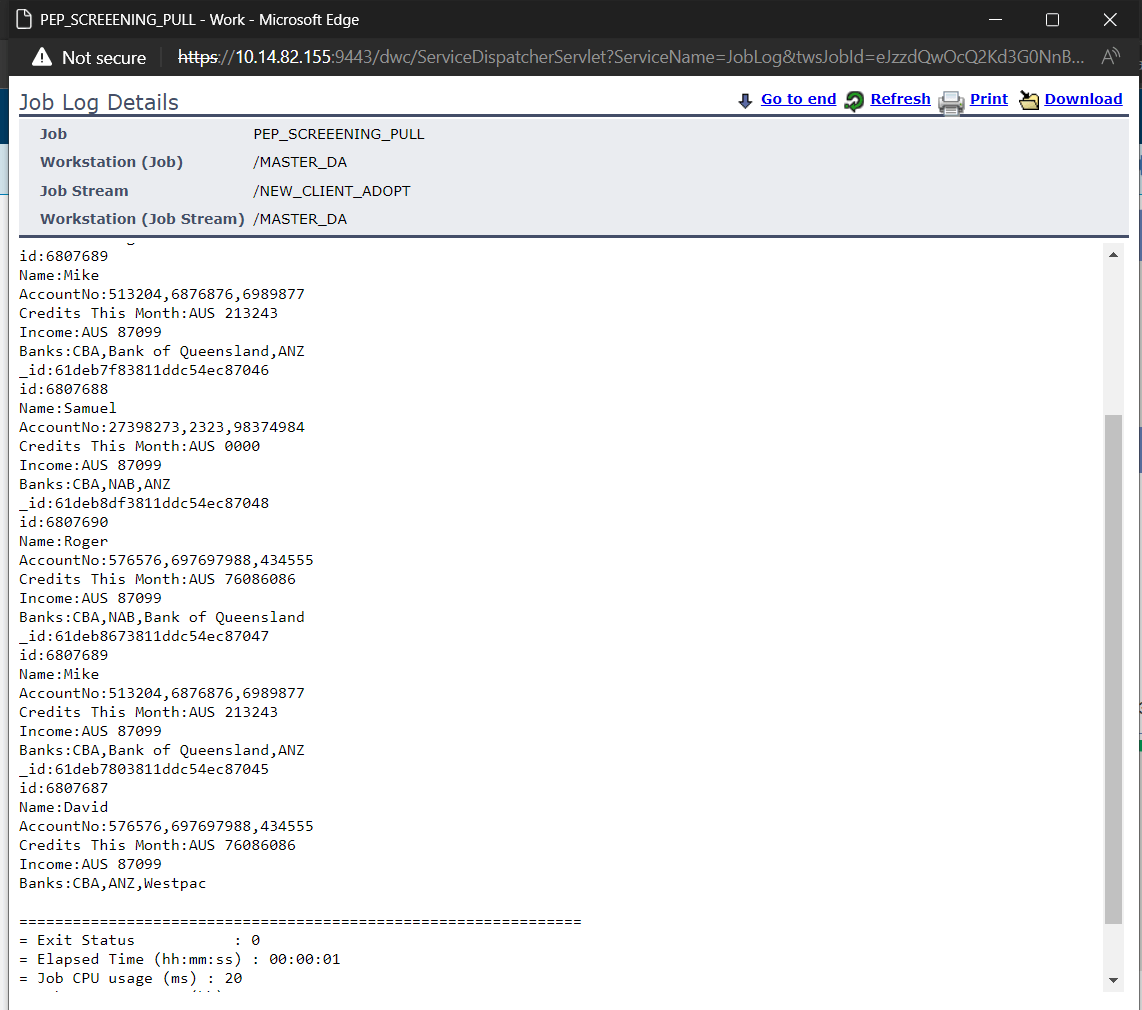
Task: Click the Download folder icon
Action: 1029,100
